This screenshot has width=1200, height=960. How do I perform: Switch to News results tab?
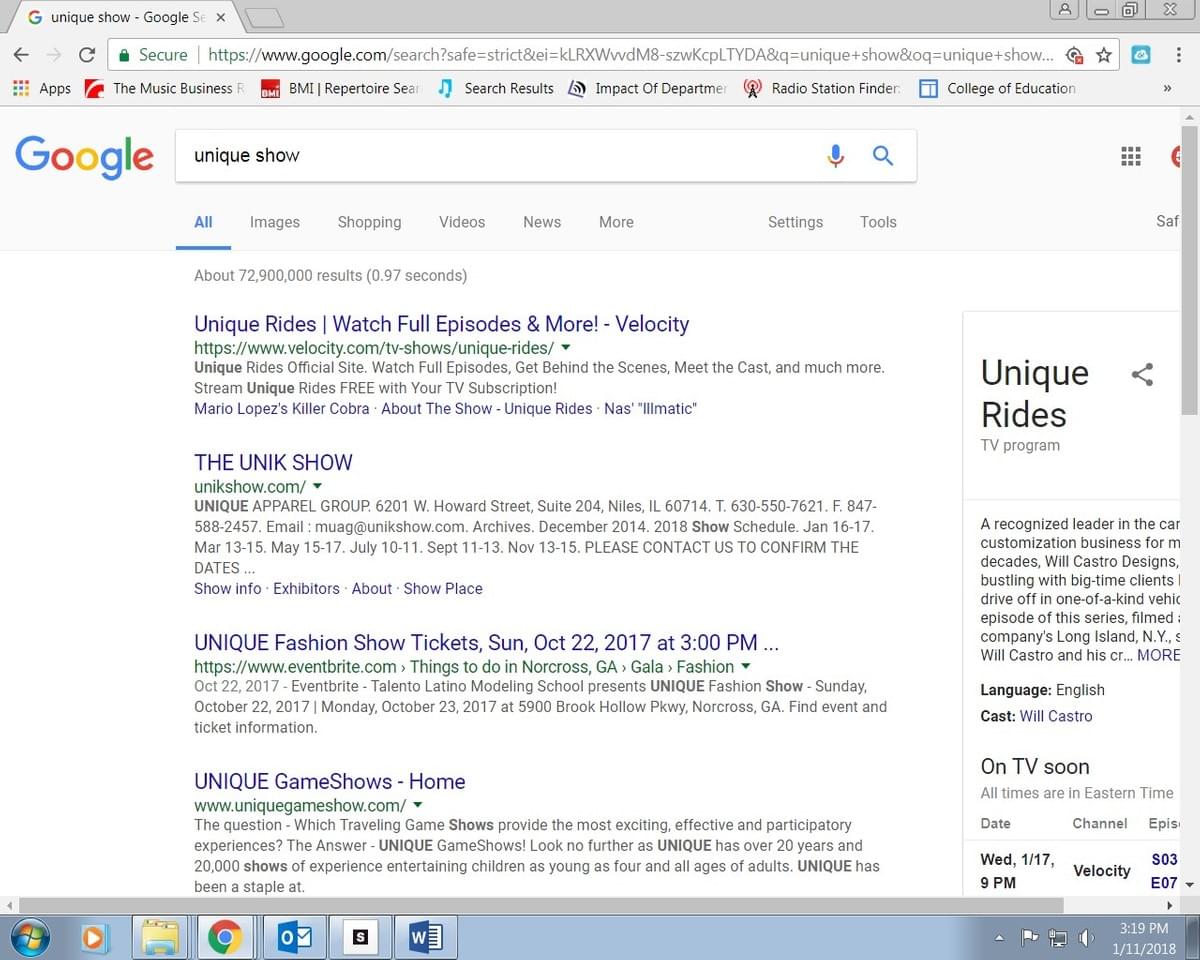[542, 222]
